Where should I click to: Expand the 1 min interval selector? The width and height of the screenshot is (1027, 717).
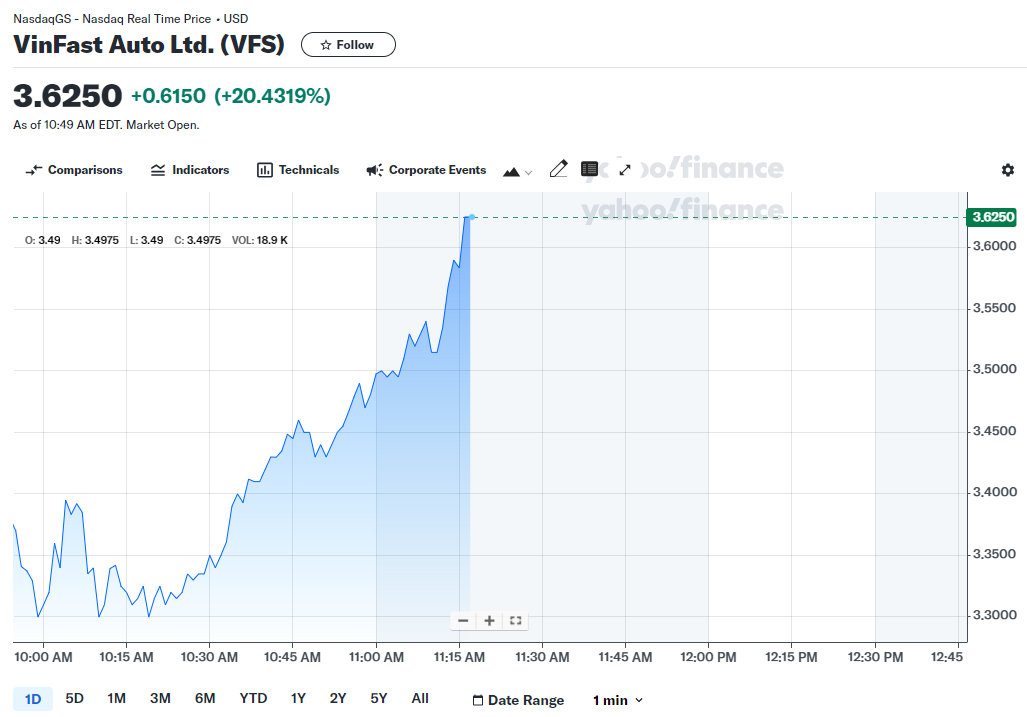pyautogui.click(x=618, y=701)
